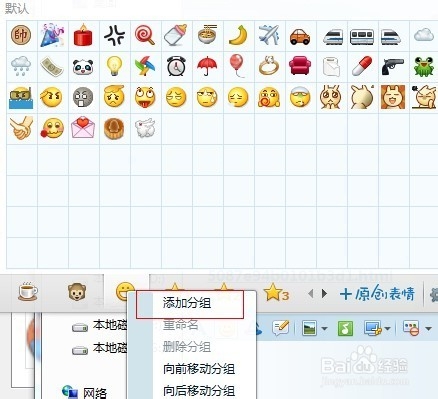This screenshot has height=399, width=438.
Task: Expand the message block dropdown arrow
Action: [429, 329]
